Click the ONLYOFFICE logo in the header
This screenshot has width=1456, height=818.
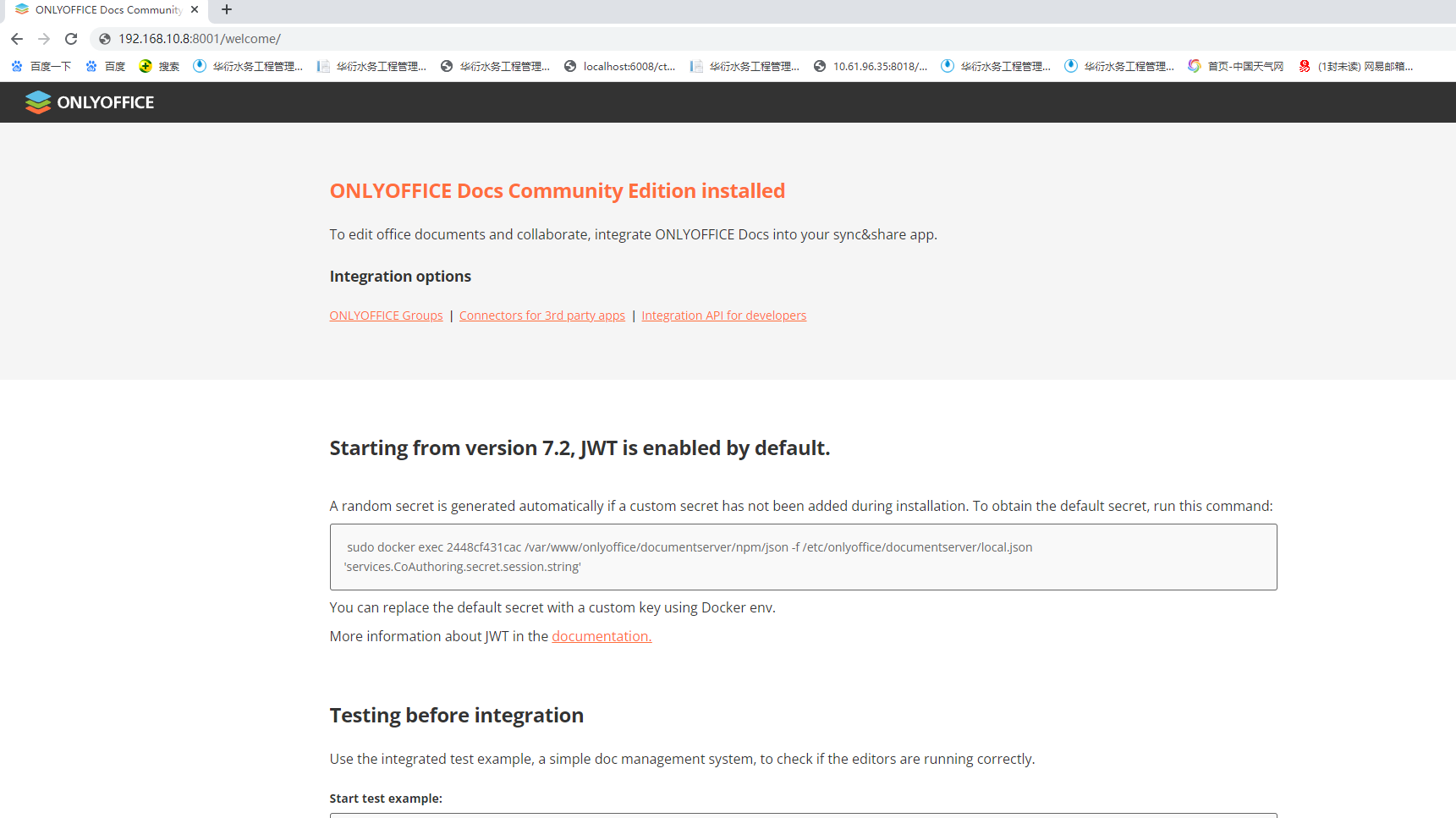[x=90, y=102]
